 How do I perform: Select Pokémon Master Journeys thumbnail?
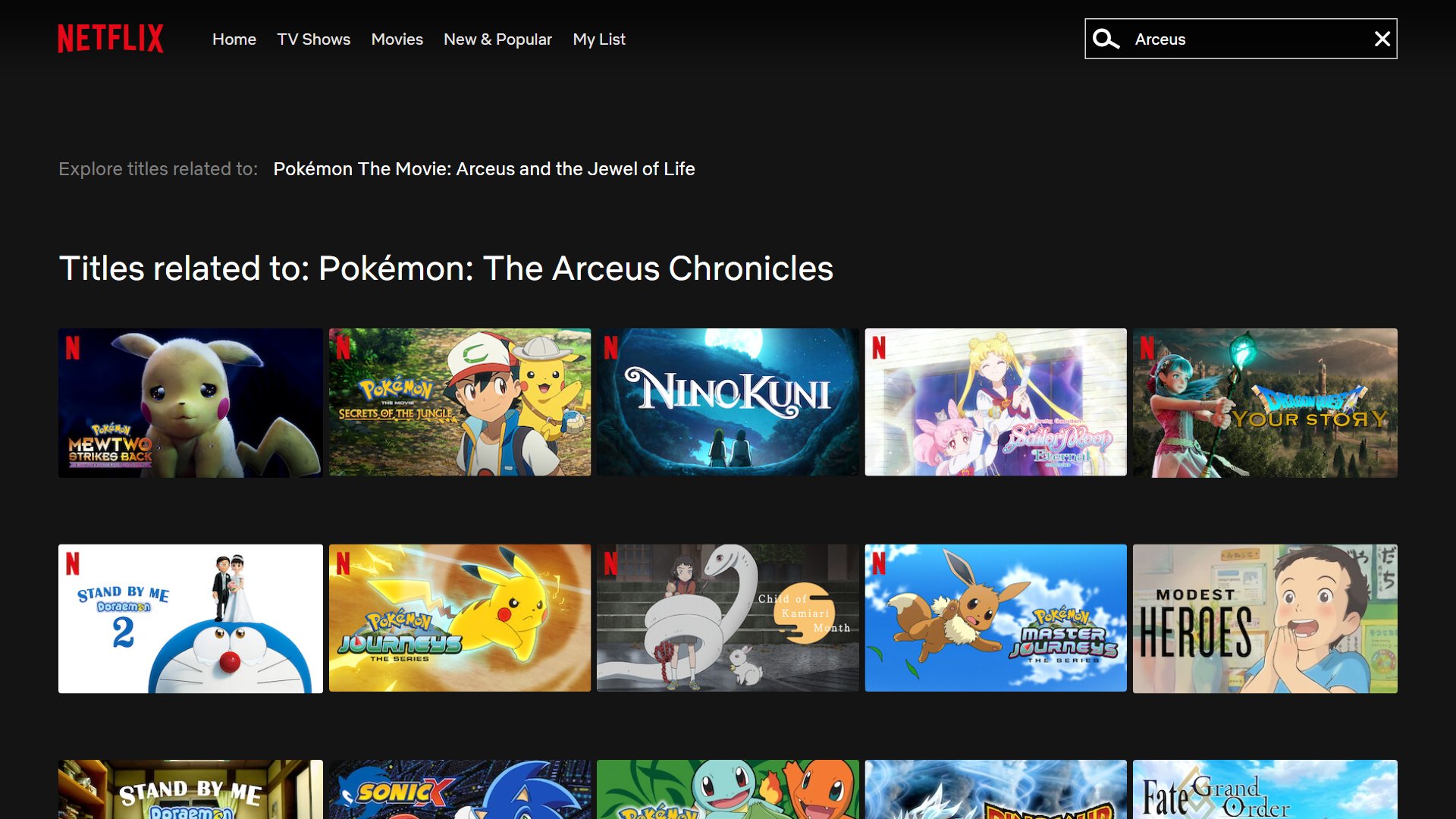click(995, 618)
